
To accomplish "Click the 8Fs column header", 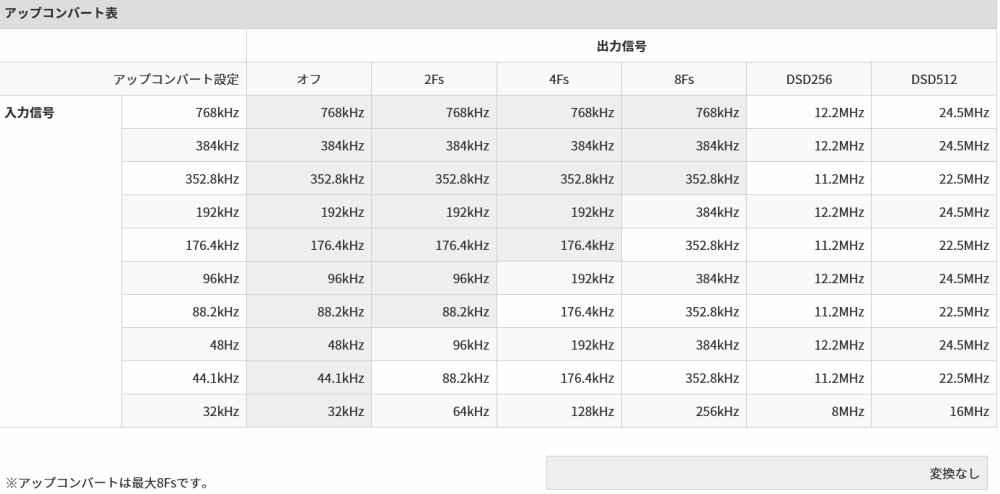I will pyautogui.click(x=684, y=79).
